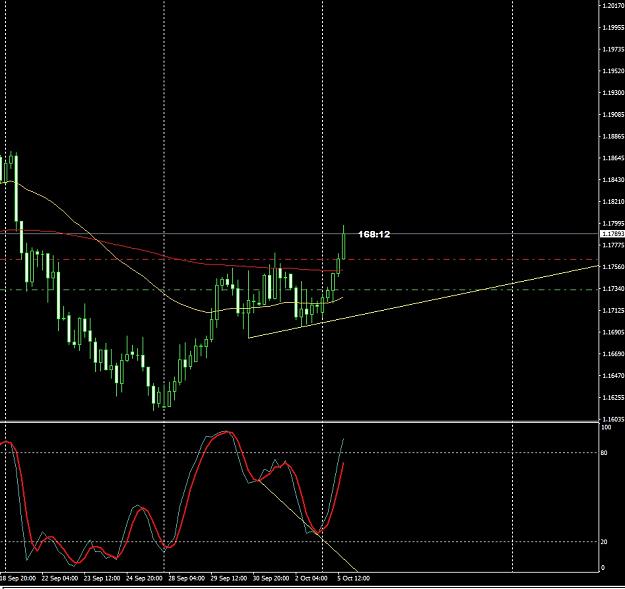Select price axis value 1.17125
625x589 pixels.
coord(613,310)
